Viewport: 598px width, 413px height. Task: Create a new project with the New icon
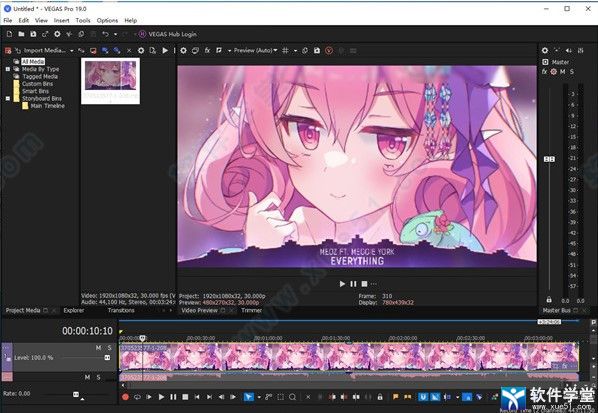click(10, 34)
